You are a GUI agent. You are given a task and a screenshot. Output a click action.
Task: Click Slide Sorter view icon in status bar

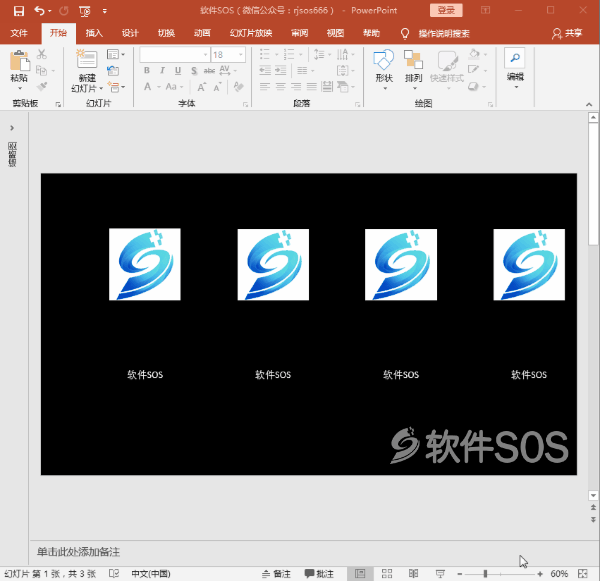387,573
